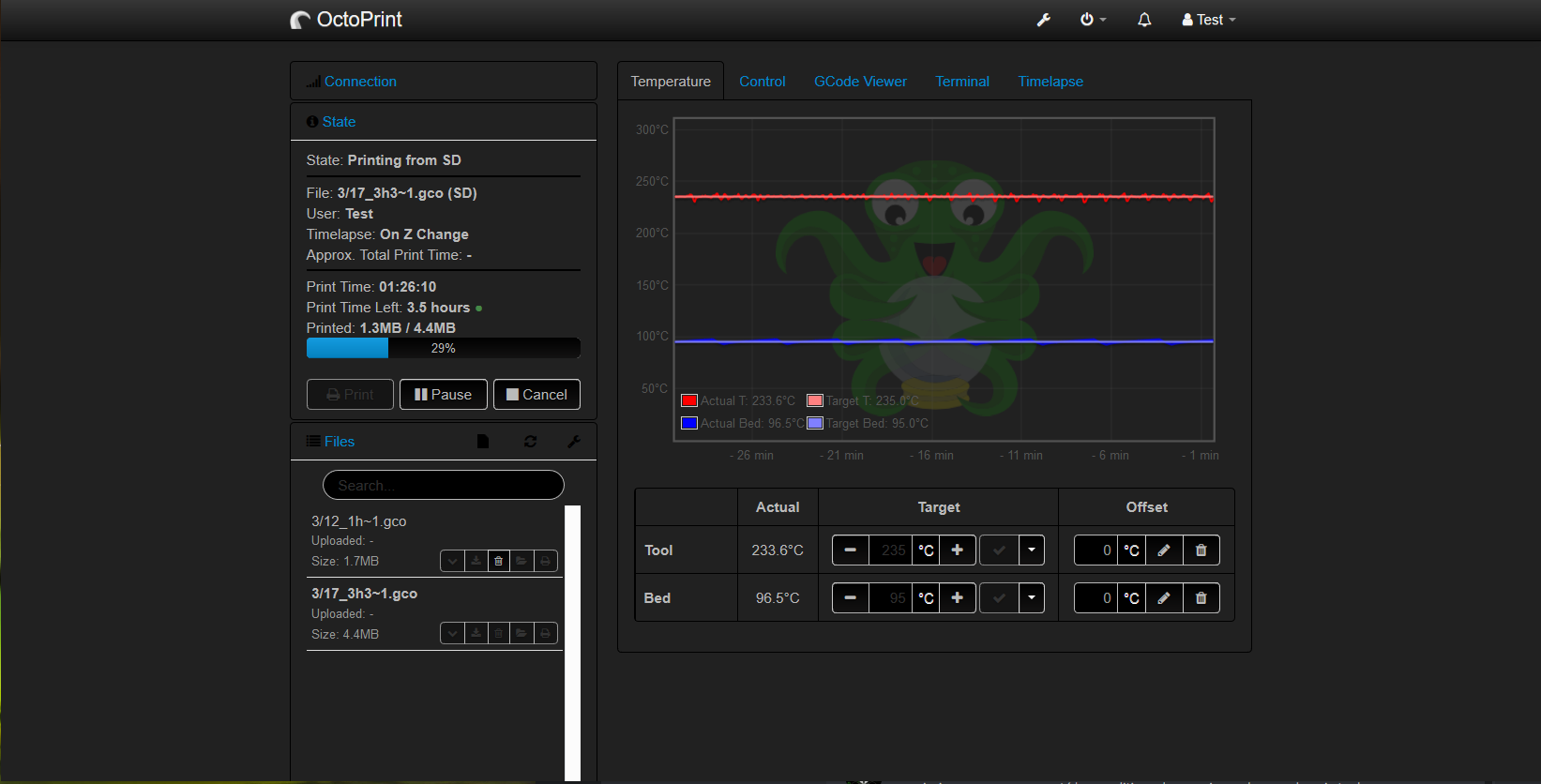Decrease Bed target temperature with minus
Viewport: 1541px width, 784px height.
[x=851, y=598]
